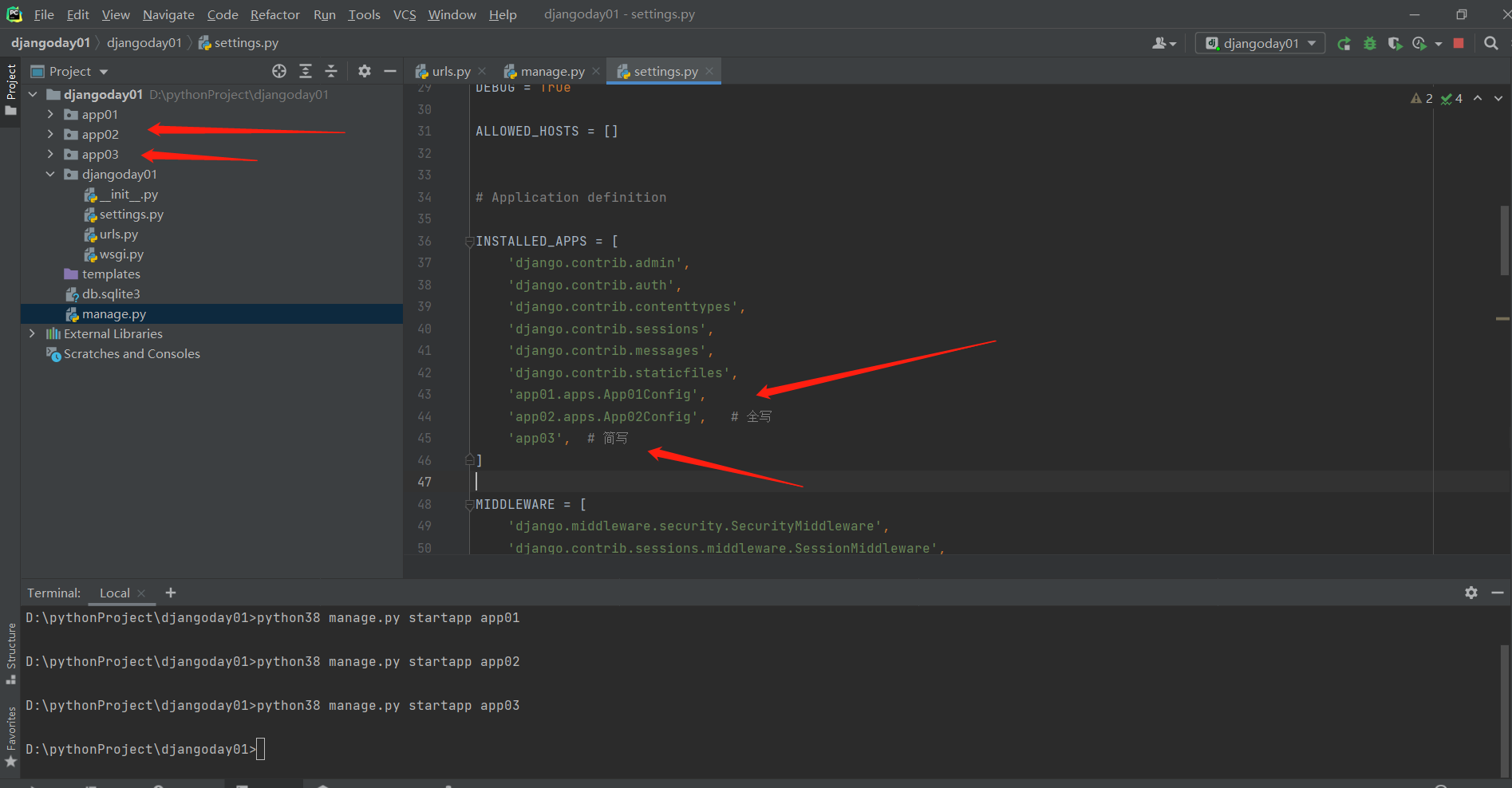1512x788 pixels.
Task: Hide the Project tool window
Action: click(390, 72)
